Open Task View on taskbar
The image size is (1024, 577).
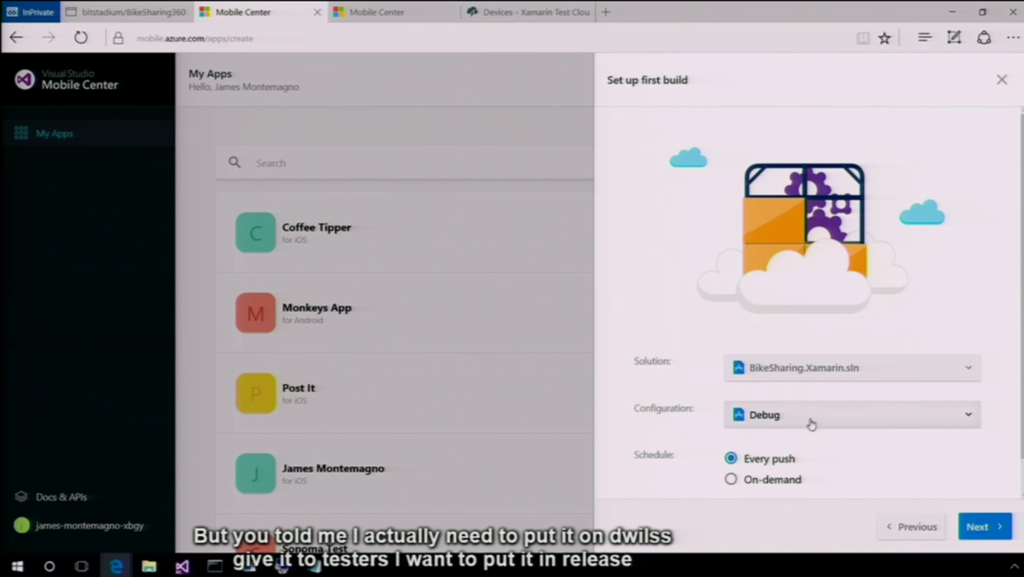point(82,566)
